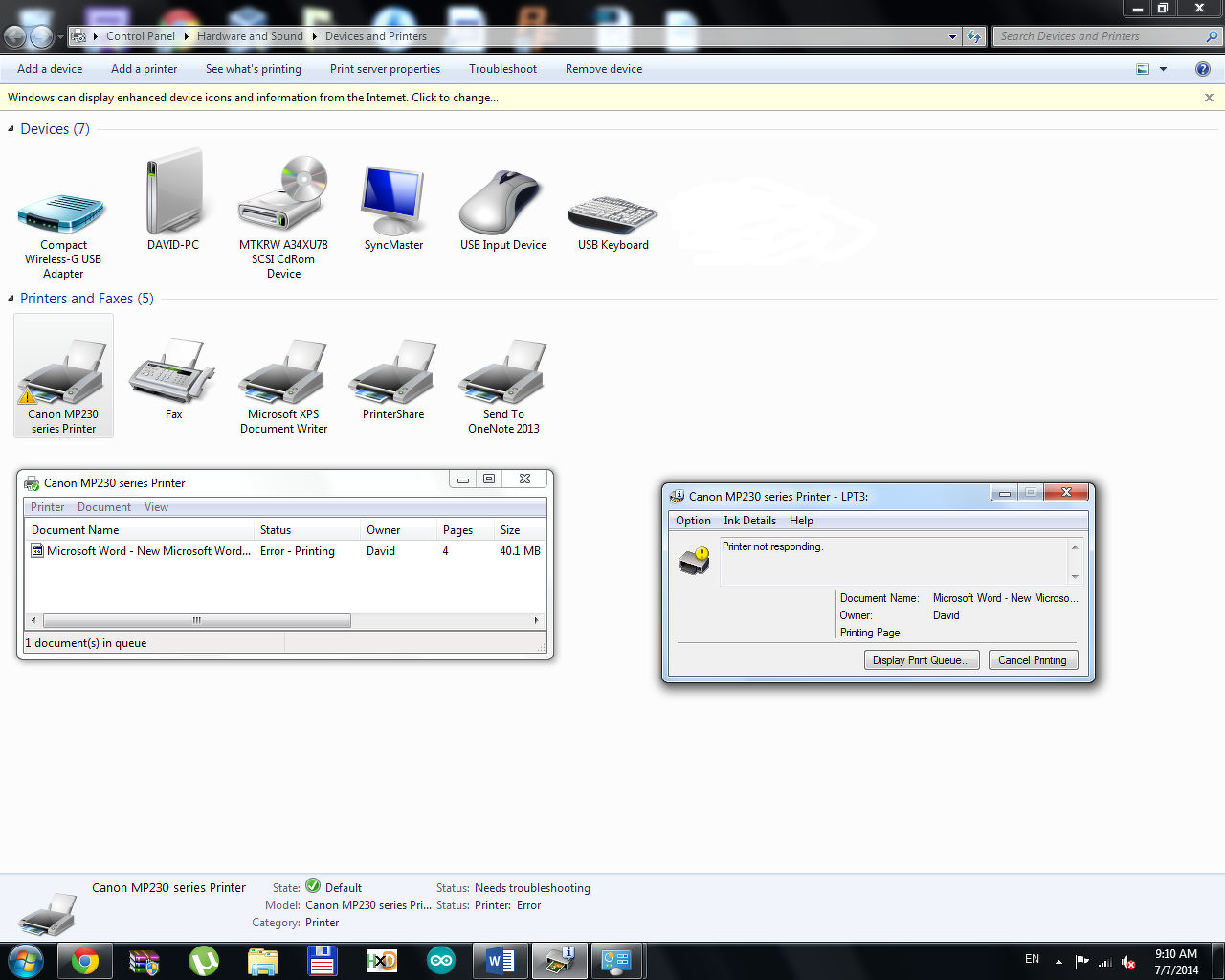The image size is (1225, 980).
Task: Open the Help question mark icon
Action: pyautogui.click(x=1203, y=69)
